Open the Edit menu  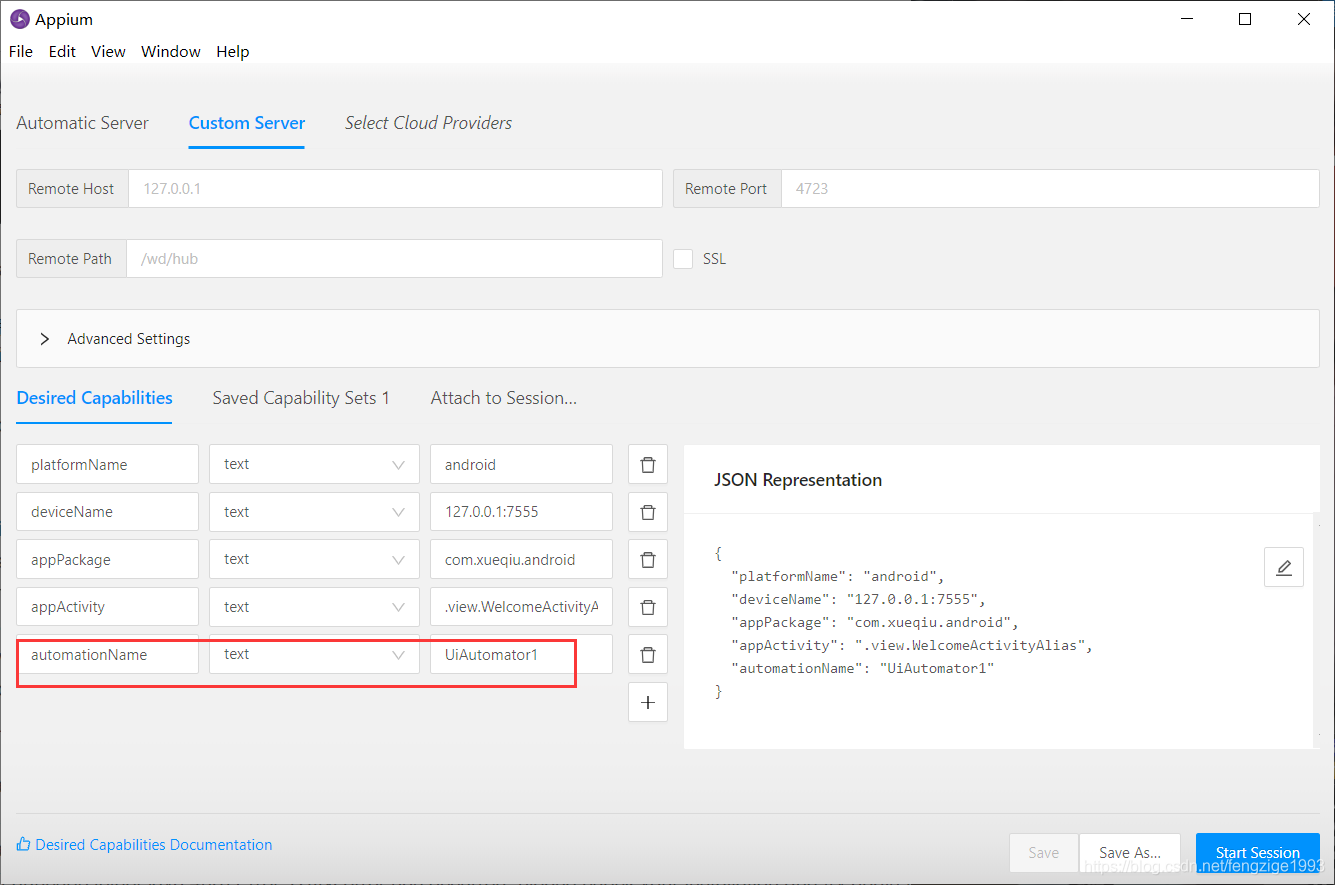click(x=62, y=51)
